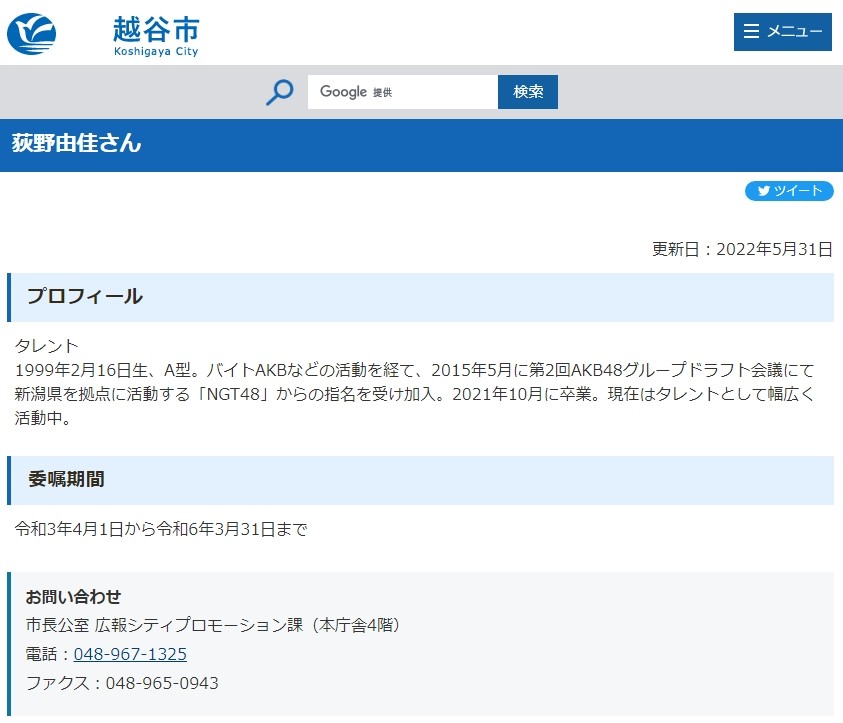The height and width of the screenshot is (723, 843).
Task: Click the Twitter bird ツイート button
Action: (788, 191)
